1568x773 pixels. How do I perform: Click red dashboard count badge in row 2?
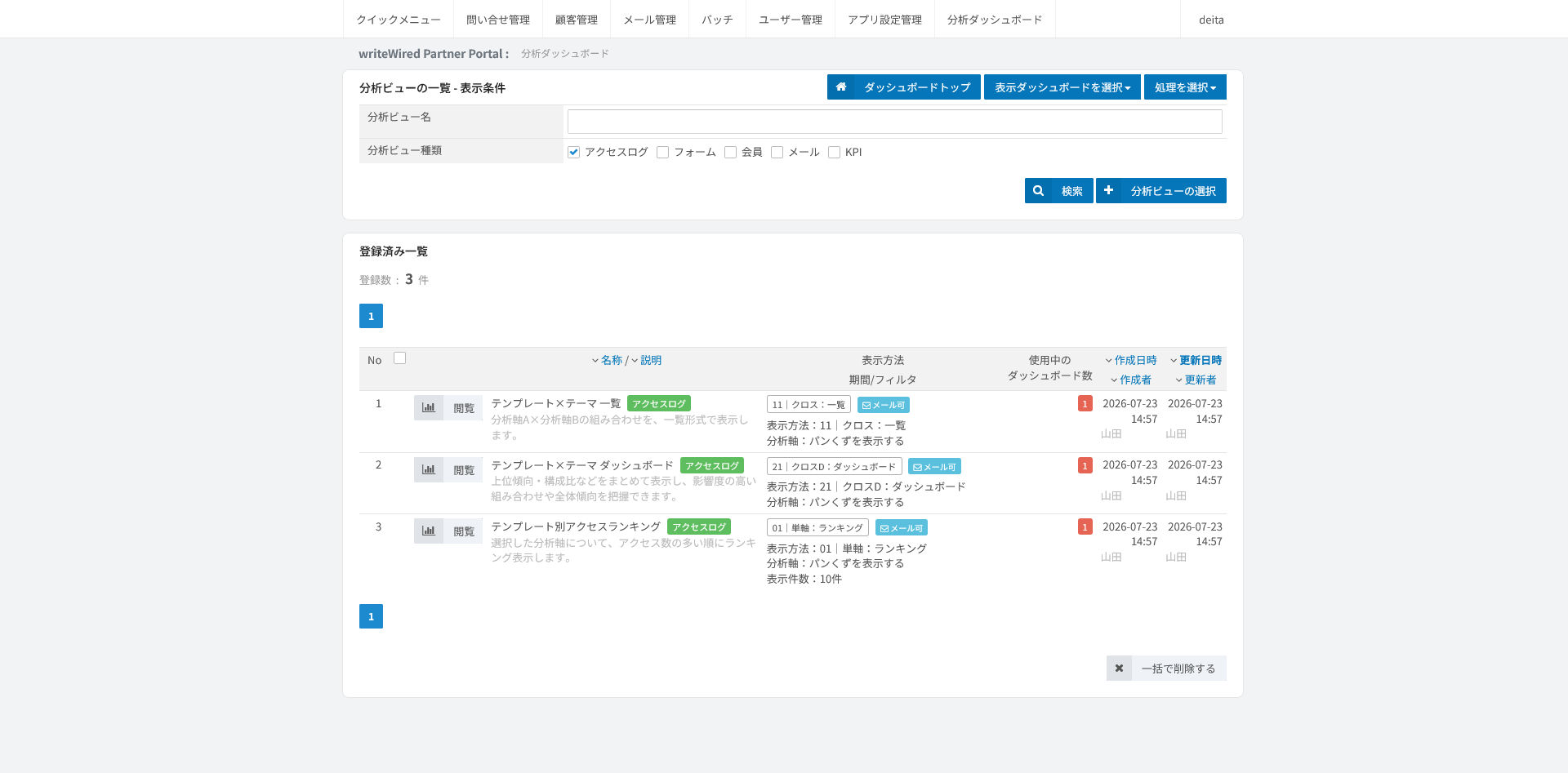[x=1085, y=465]
